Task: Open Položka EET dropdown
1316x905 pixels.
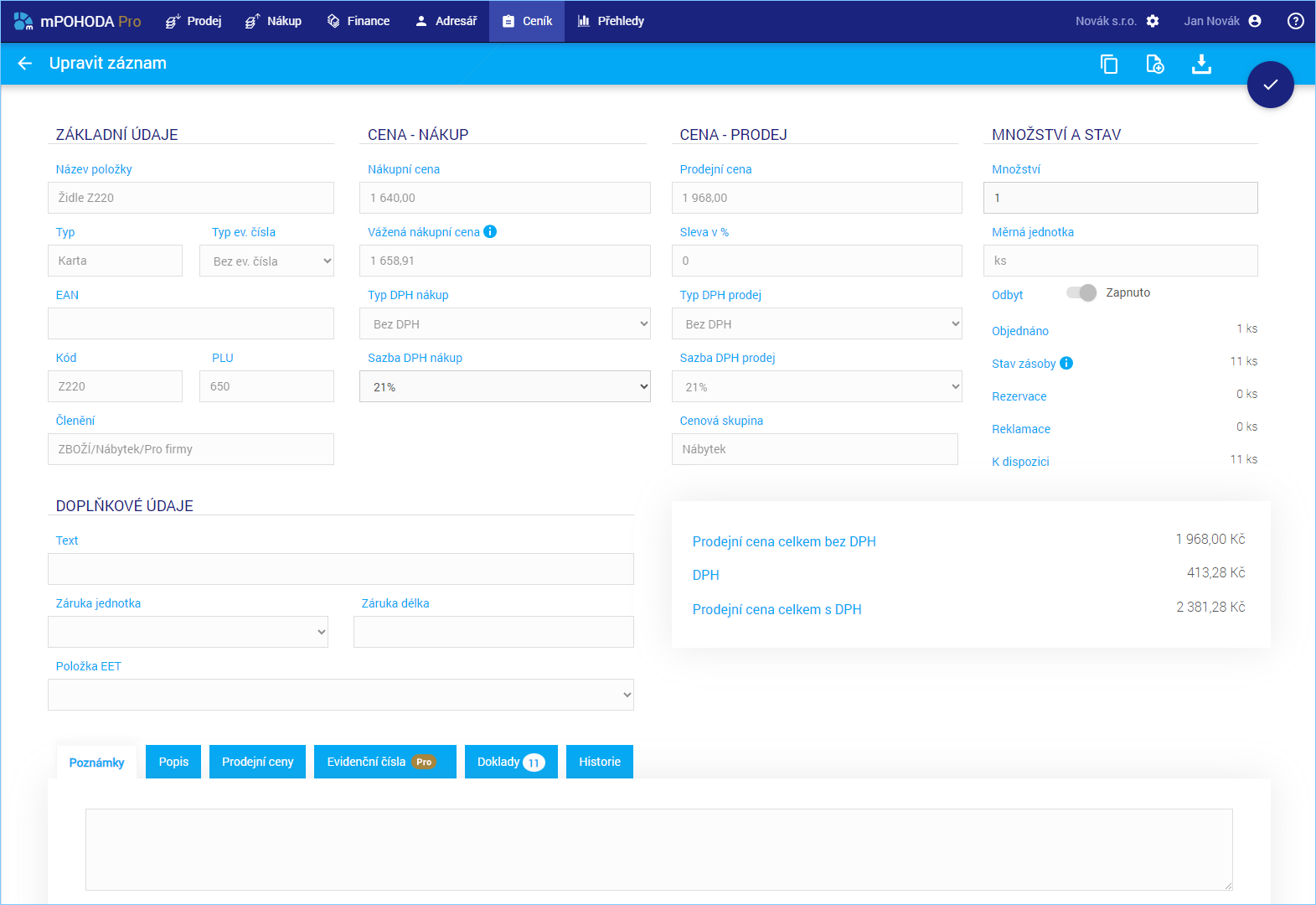Action: 341,695
